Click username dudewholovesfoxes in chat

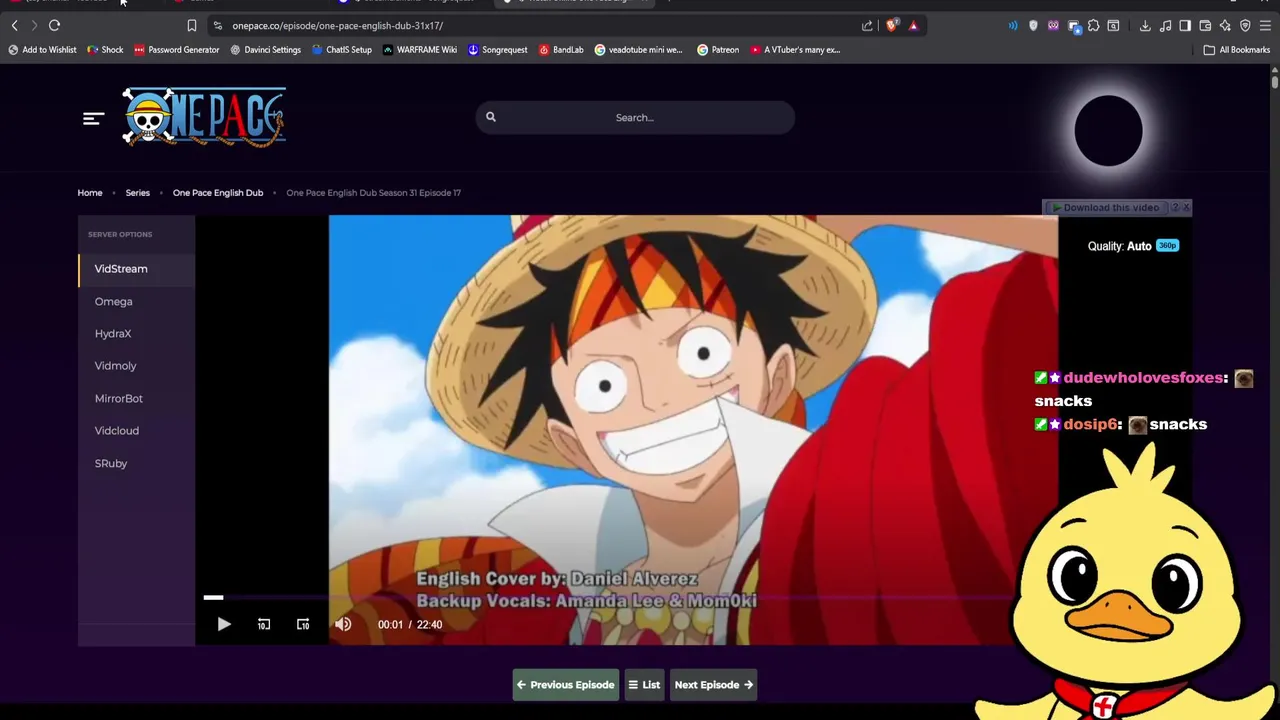coord(1145,378)
